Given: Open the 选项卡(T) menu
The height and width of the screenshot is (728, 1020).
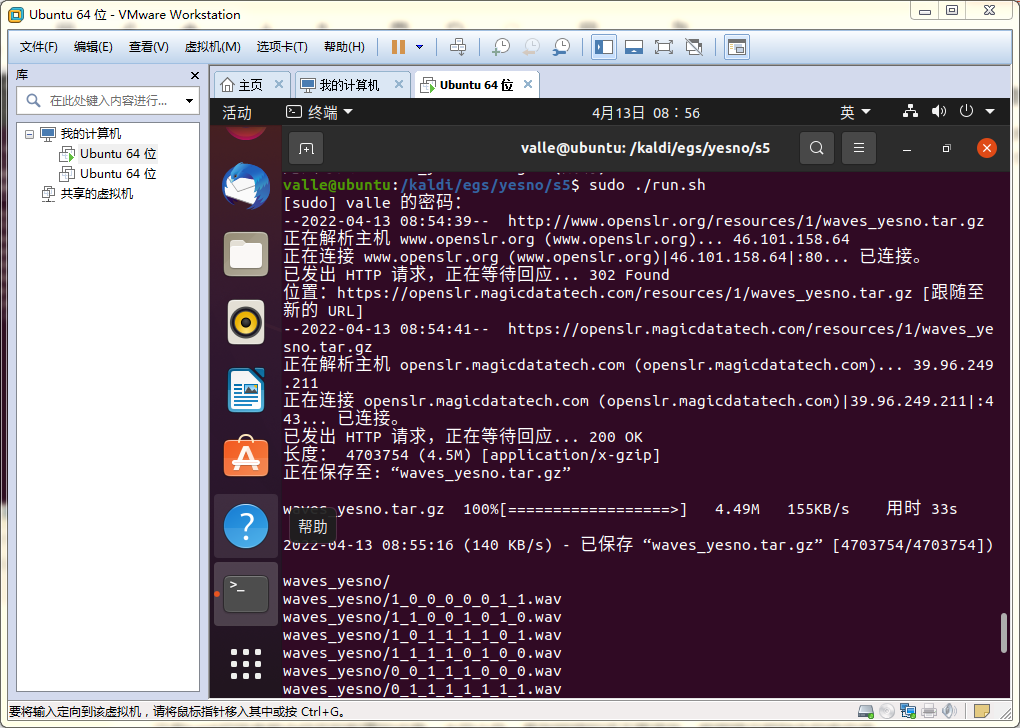Looking at the screenshot, I should click(282, 47).
